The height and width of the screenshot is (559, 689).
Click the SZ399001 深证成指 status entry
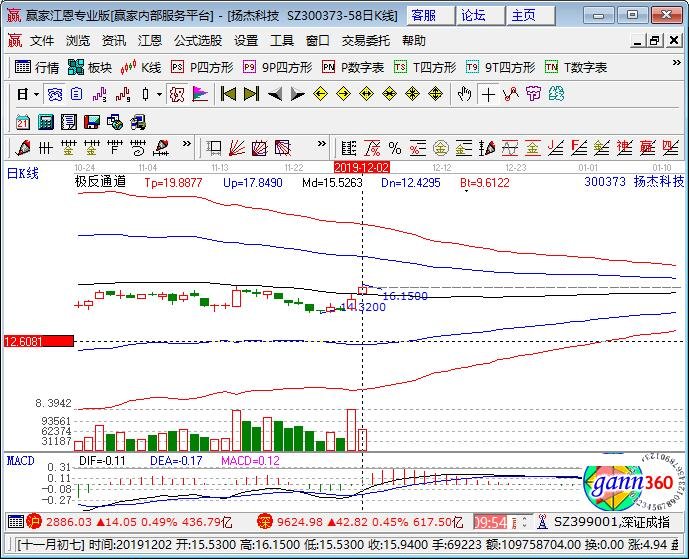[612, 522]
